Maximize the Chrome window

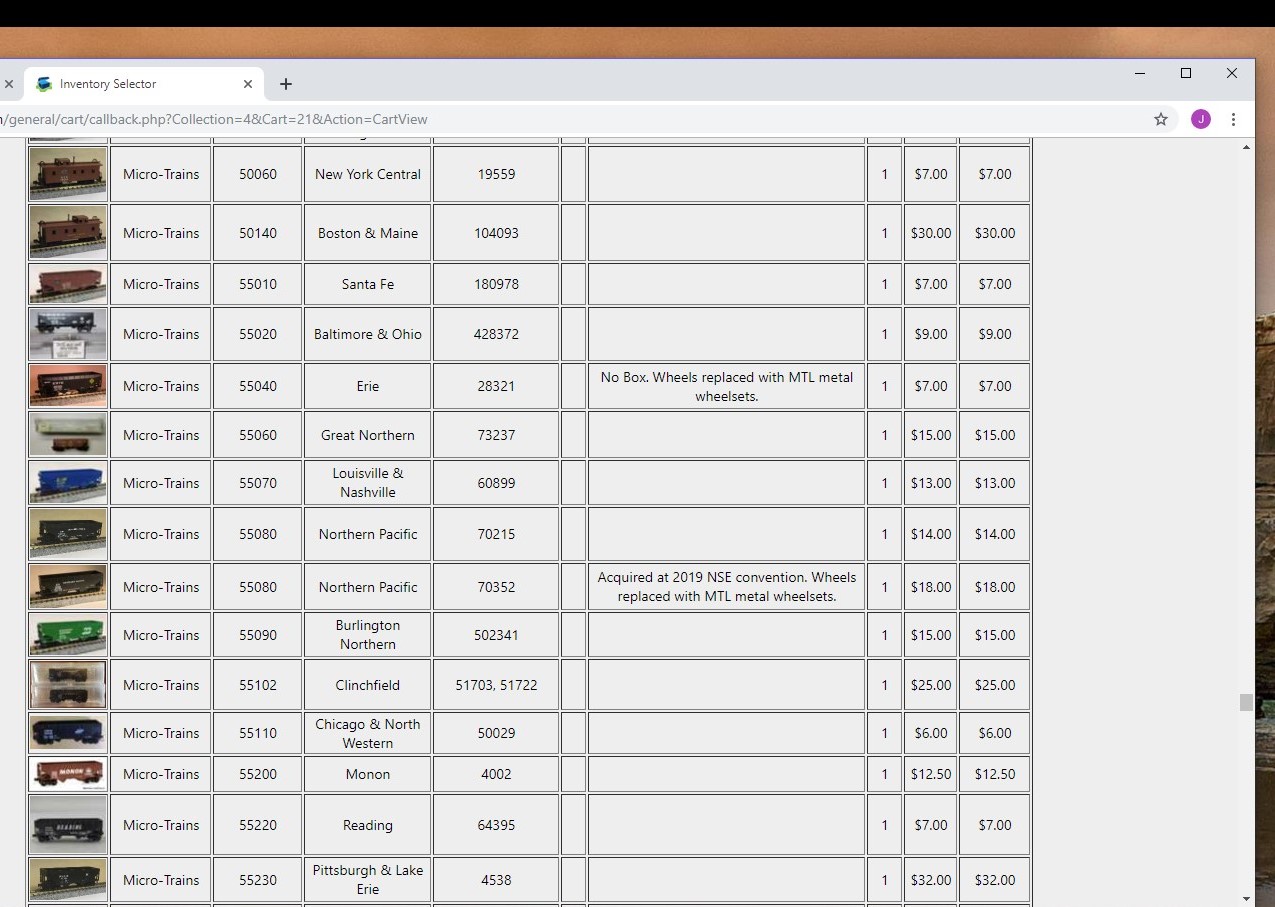[x=1186, y=73]
